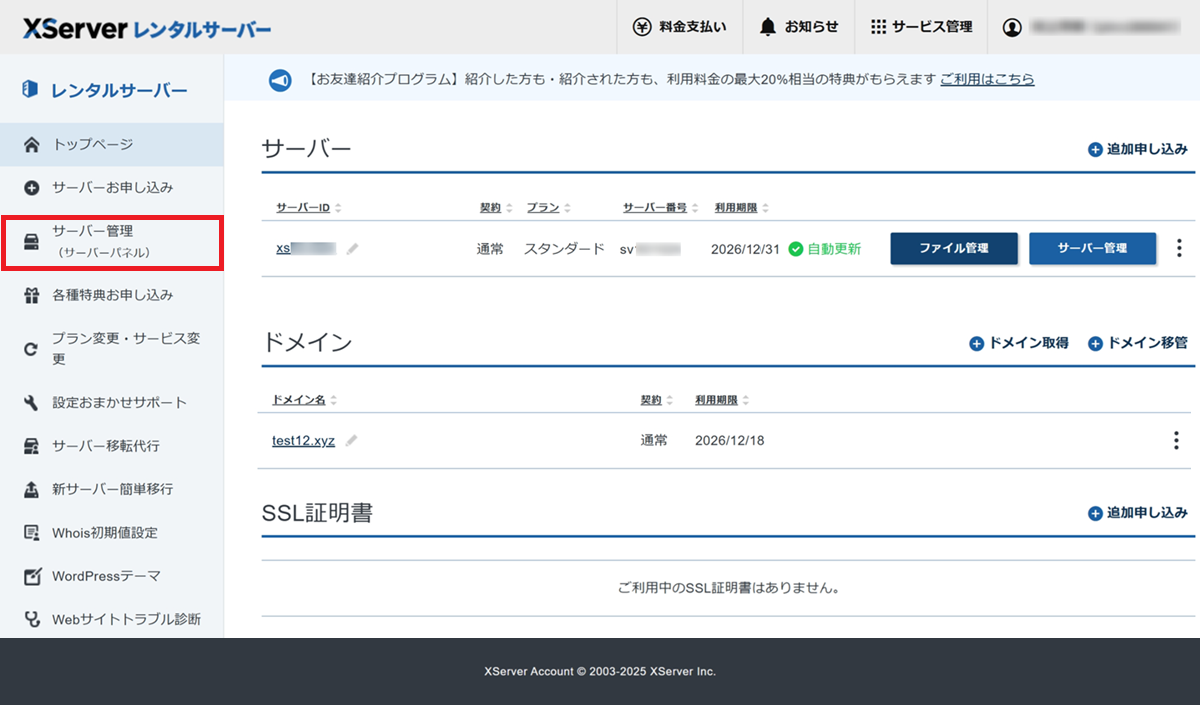1200x705 pixels.
Task: Click the pencil icon beside the server ID
Action: [352, 249]
